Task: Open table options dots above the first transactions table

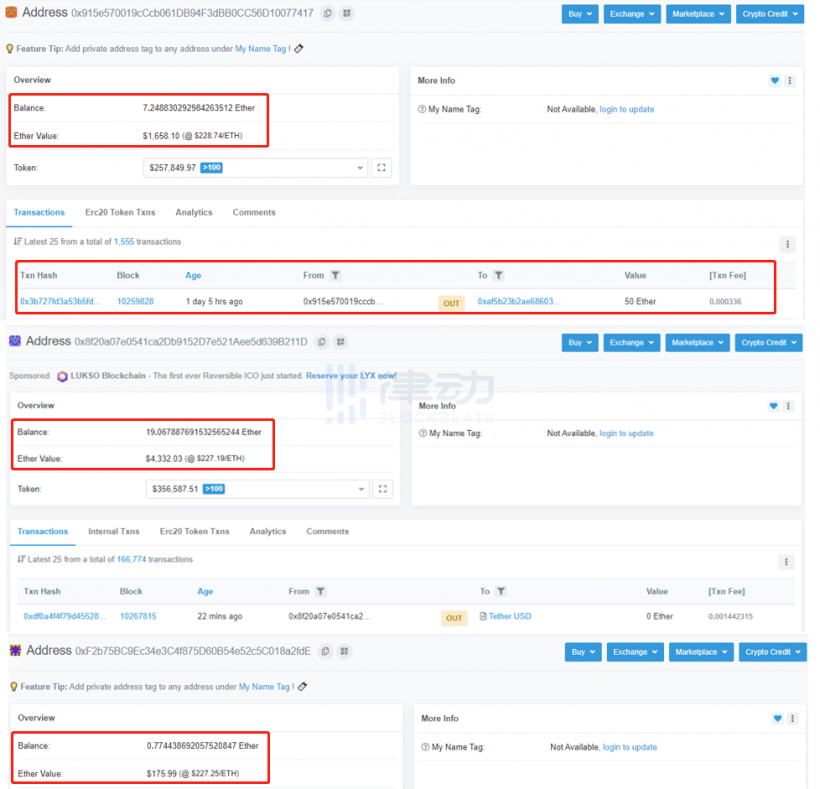Action: [x=788, y=244]
